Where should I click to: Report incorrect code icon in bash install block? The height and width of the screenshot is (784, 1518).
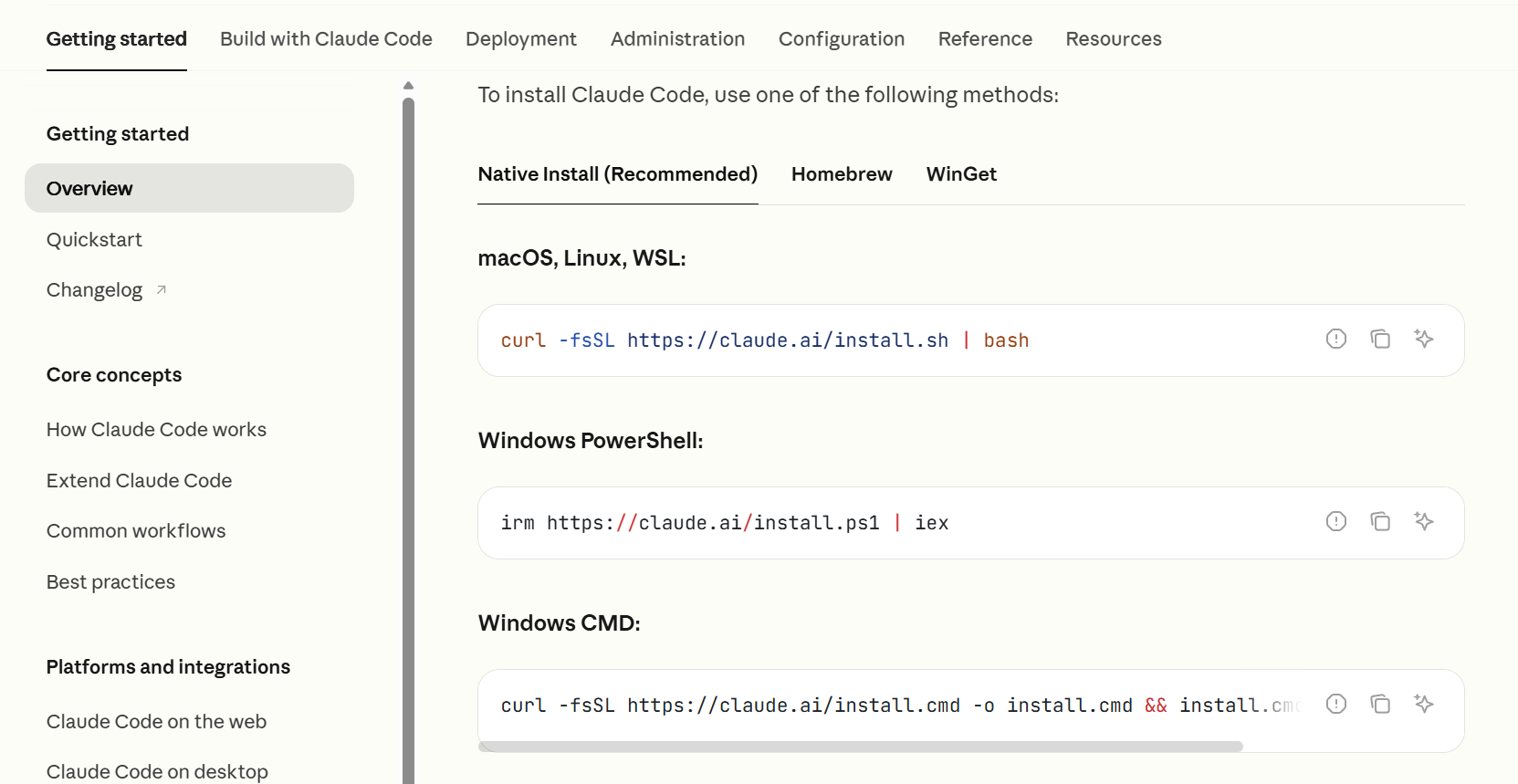point(1336,340)
